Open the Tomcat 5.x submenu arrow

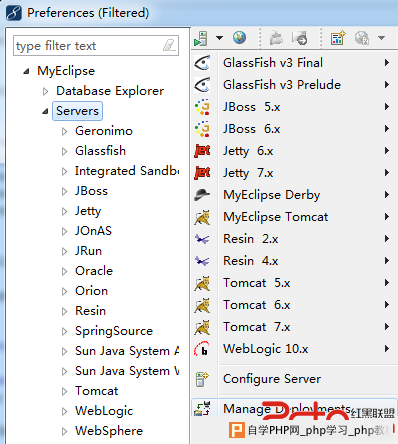pyautogui.click(x=387, y=283)
